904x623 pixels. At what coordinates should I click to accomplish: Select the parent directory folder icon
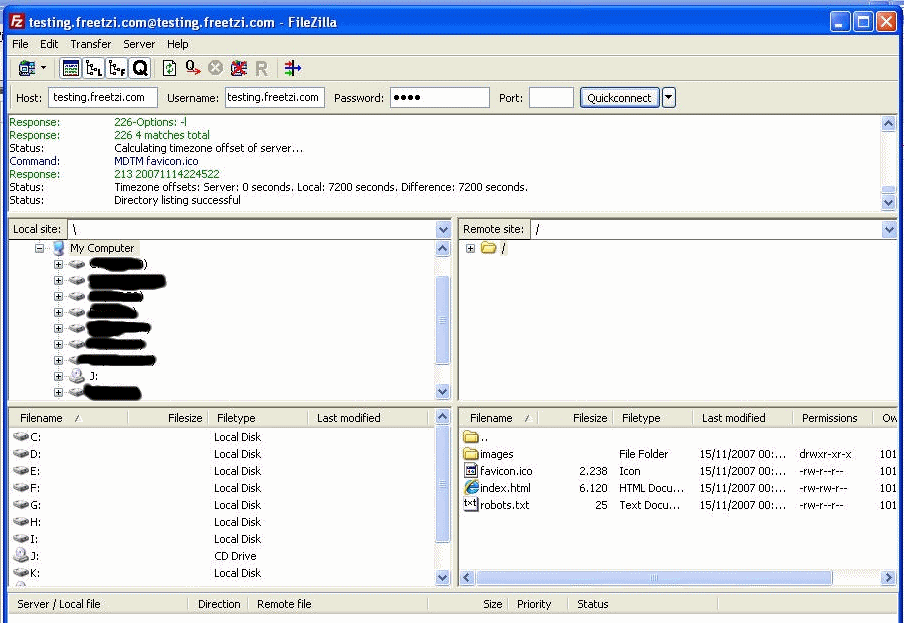click(471, 437)
